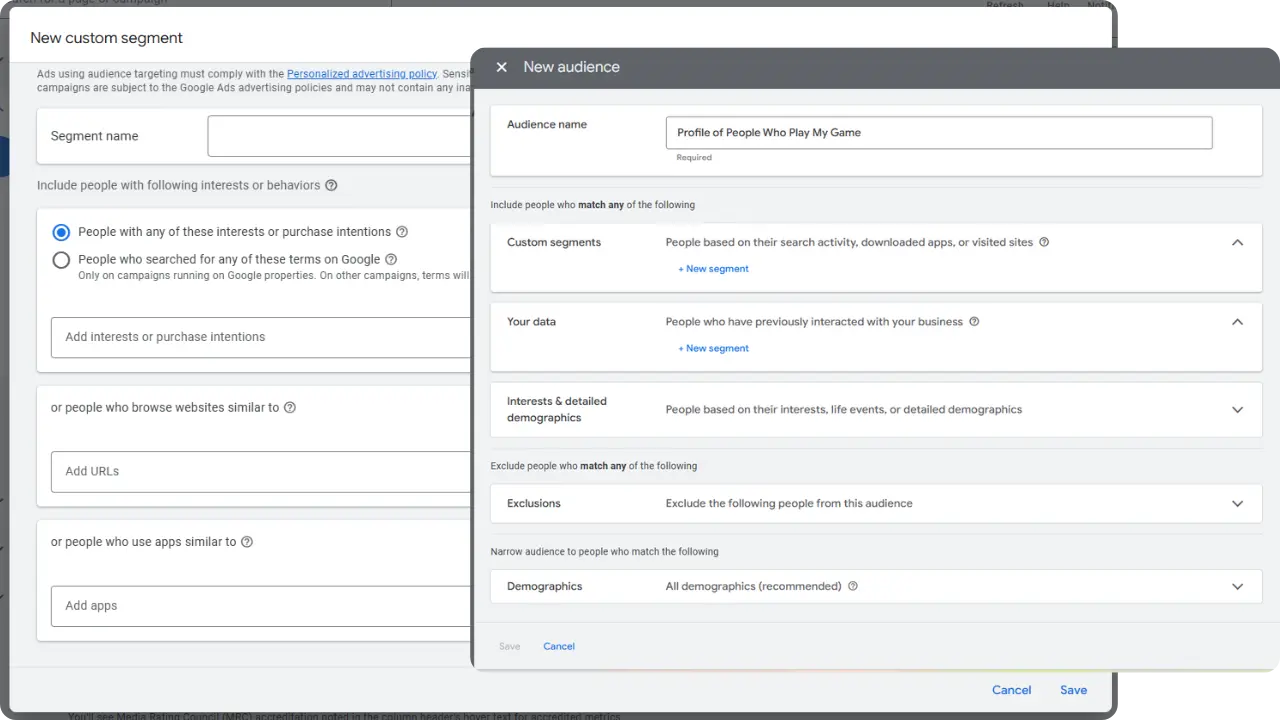Expand the Demographics section
The height and width of the screenshot is (720, 1280).
point(1237,587)
